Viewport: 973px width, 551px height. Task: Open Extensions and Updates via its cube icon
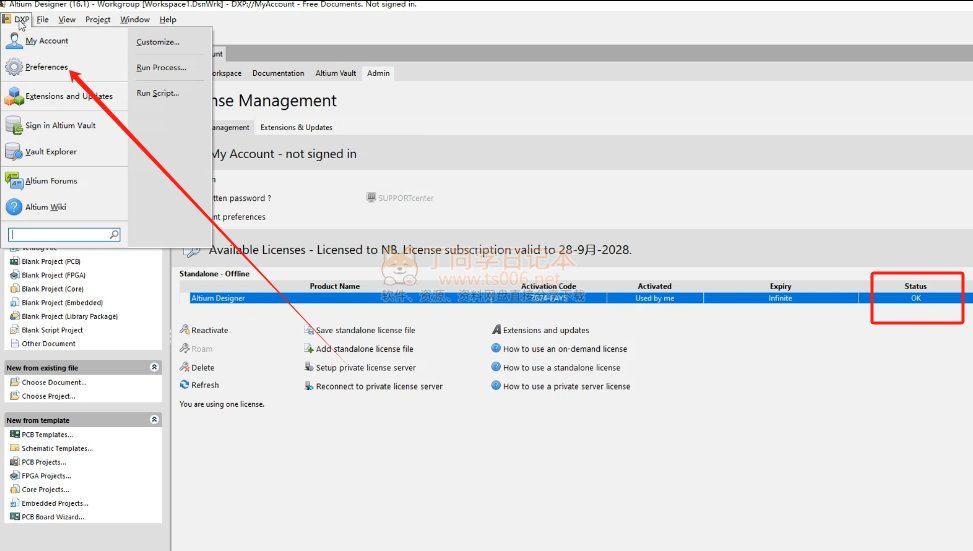pyautogui.click(x=14, y=96)
